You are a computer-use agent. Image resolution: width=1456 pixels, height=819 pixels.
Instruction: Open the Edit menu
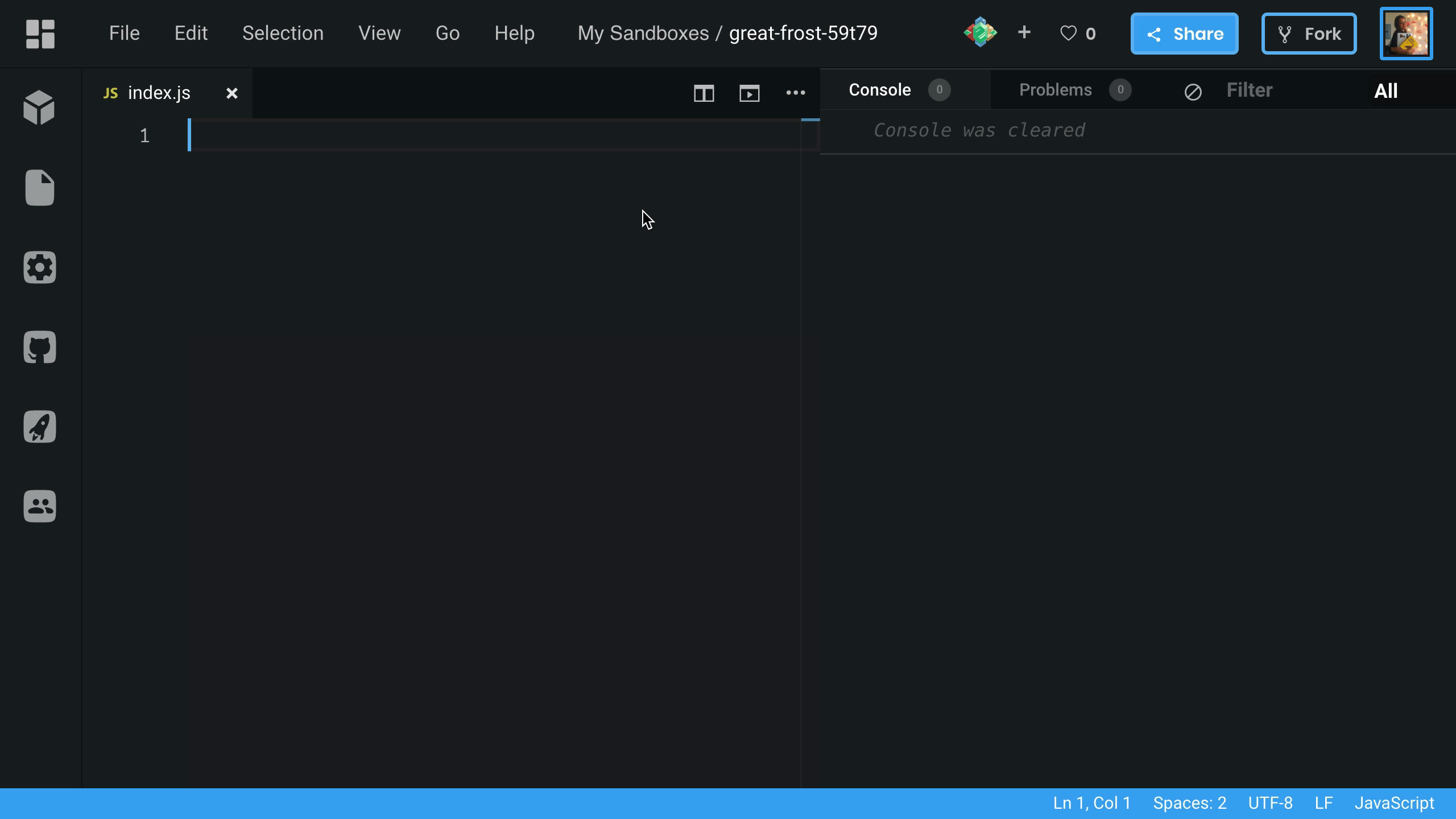click(x=191, y=33)
